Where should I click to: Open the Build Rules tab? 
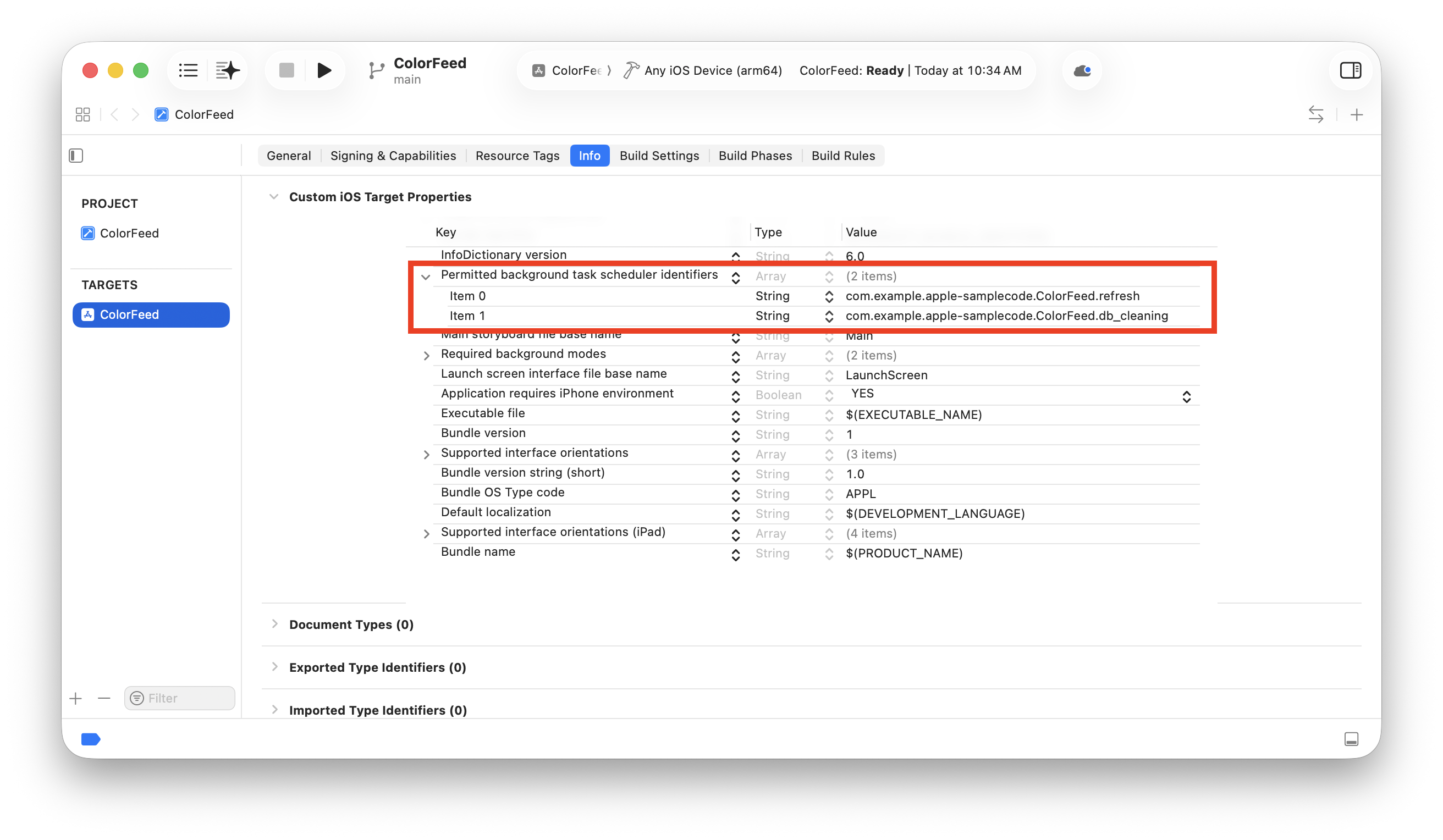(x=843, y=156)
